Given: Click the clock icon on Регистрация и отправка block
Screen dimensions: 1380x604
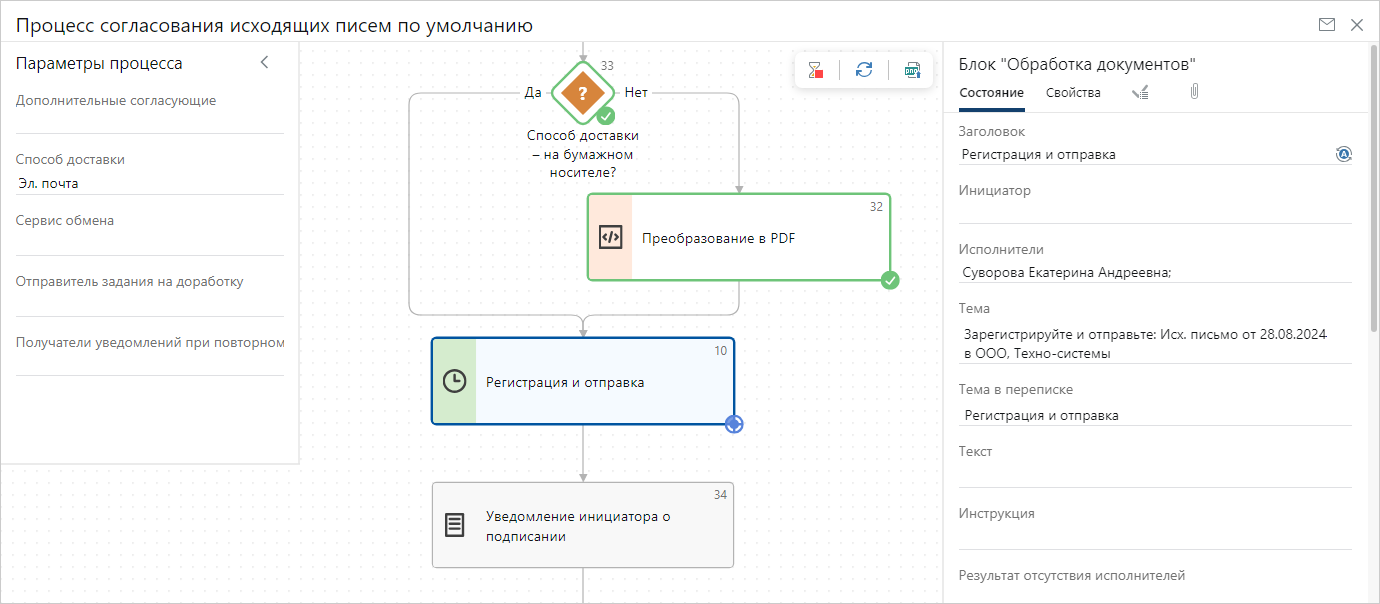Looking at the screenshot, I should click(x=454, y=381).
